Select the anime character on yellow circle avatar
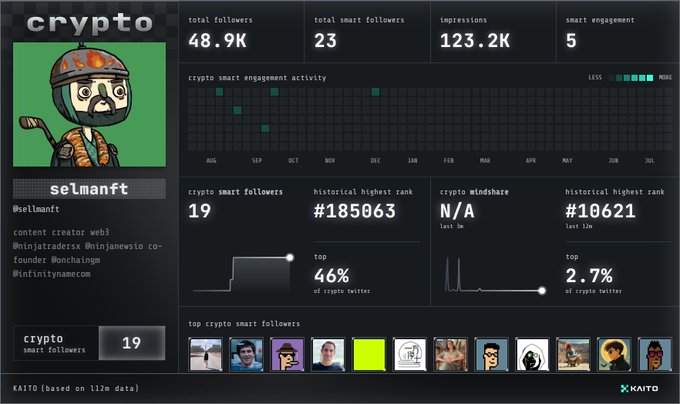The image size is (680, 404). coord(614,355)
